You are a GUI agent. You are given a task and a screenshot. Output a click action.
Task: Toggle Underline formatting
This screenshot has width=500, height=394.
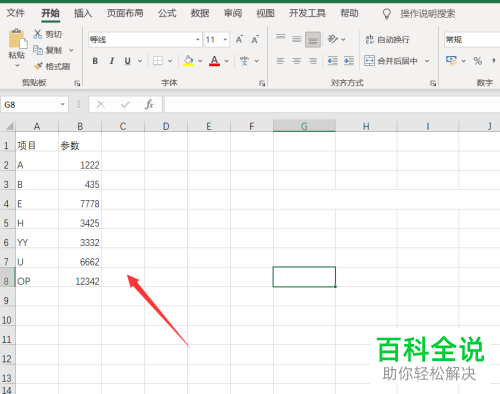click(128, 61)
